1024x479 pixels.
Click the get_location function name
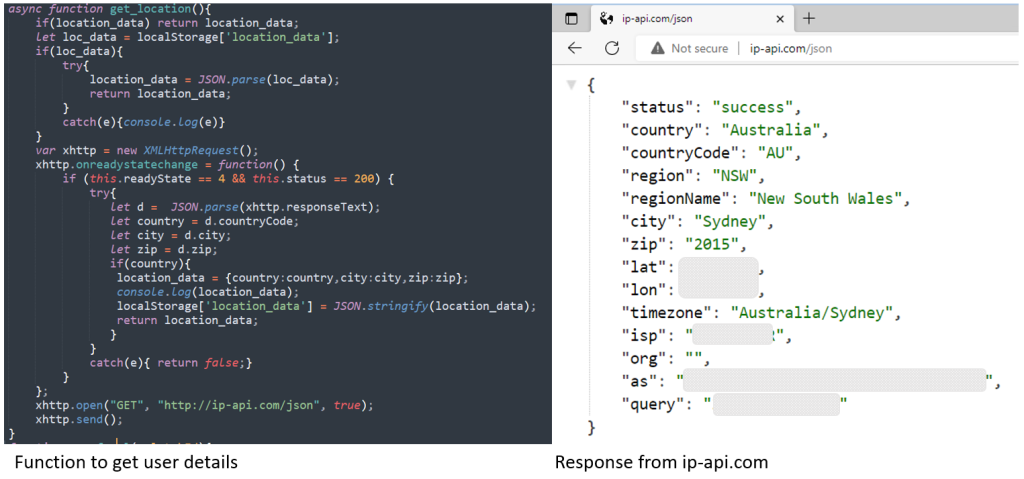click(141, 8)
